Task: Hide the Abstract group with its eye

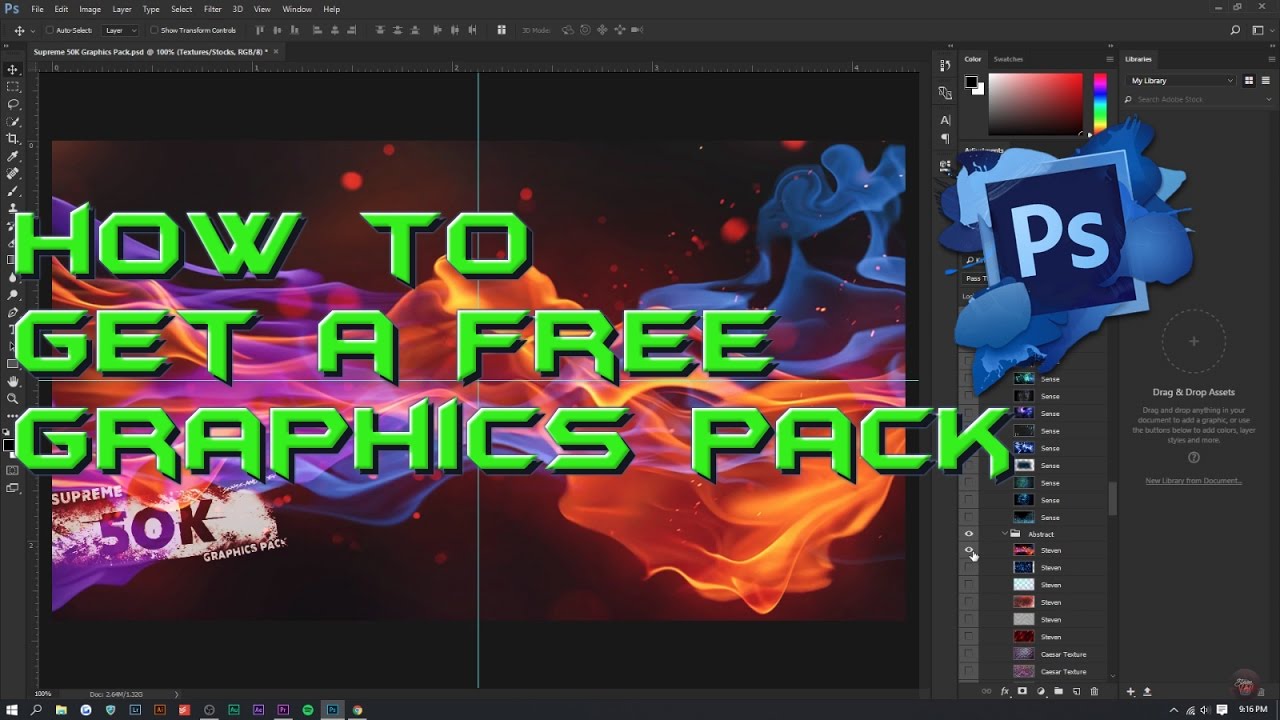Action: pyautogui.click(x=968, y=534)
